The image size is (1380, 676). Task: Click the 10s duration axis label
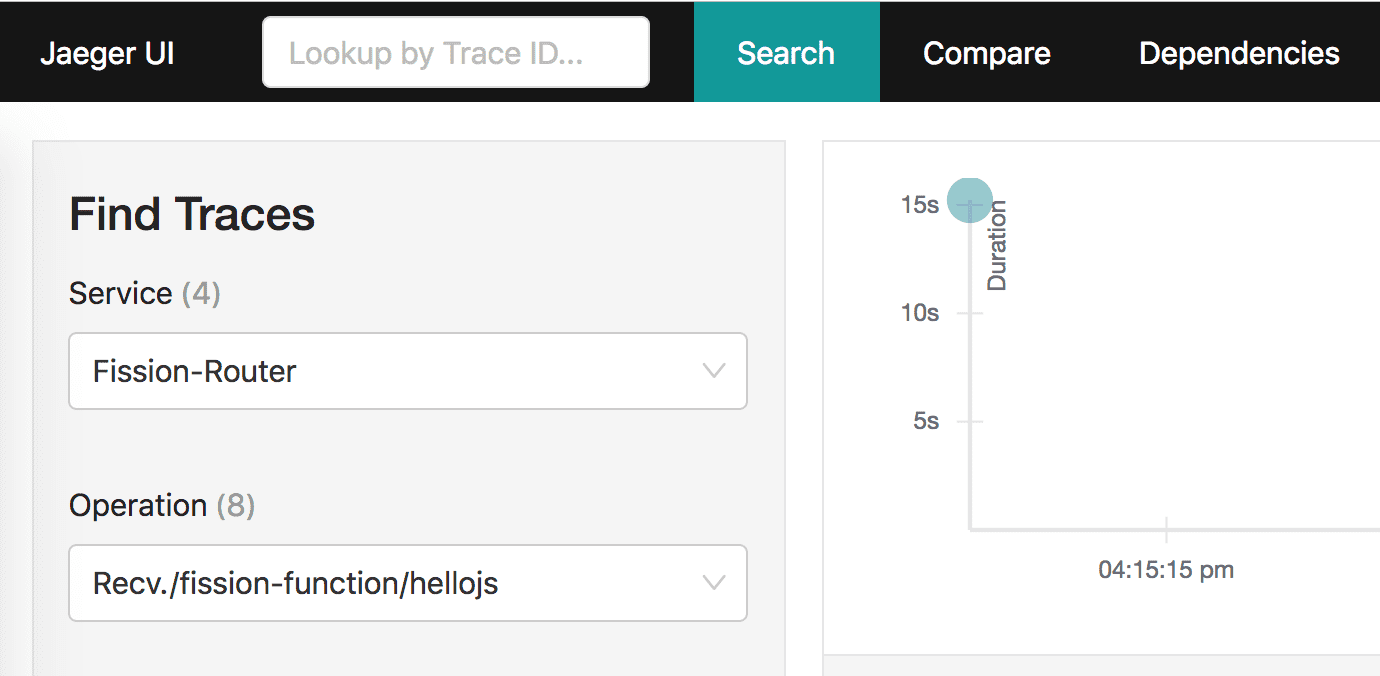pyautogui.click(x=919, y=313)
